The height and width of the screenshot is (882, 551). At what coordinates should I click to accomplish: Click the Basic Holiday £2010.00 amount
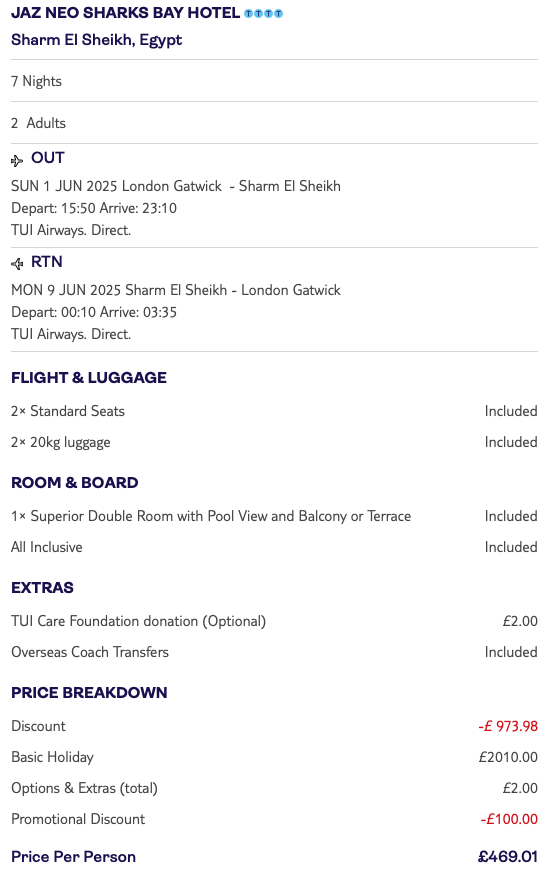pos(508,757)
